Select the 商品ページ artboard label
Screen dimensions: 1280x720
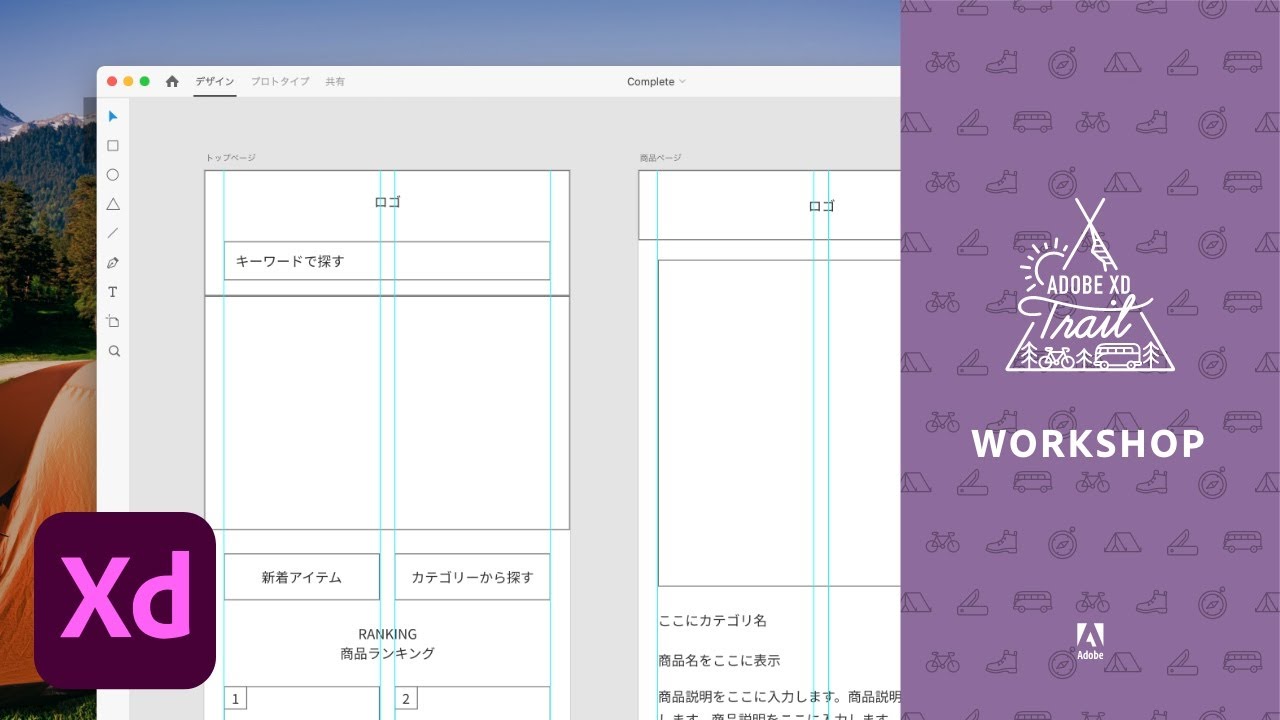(660, 158)
